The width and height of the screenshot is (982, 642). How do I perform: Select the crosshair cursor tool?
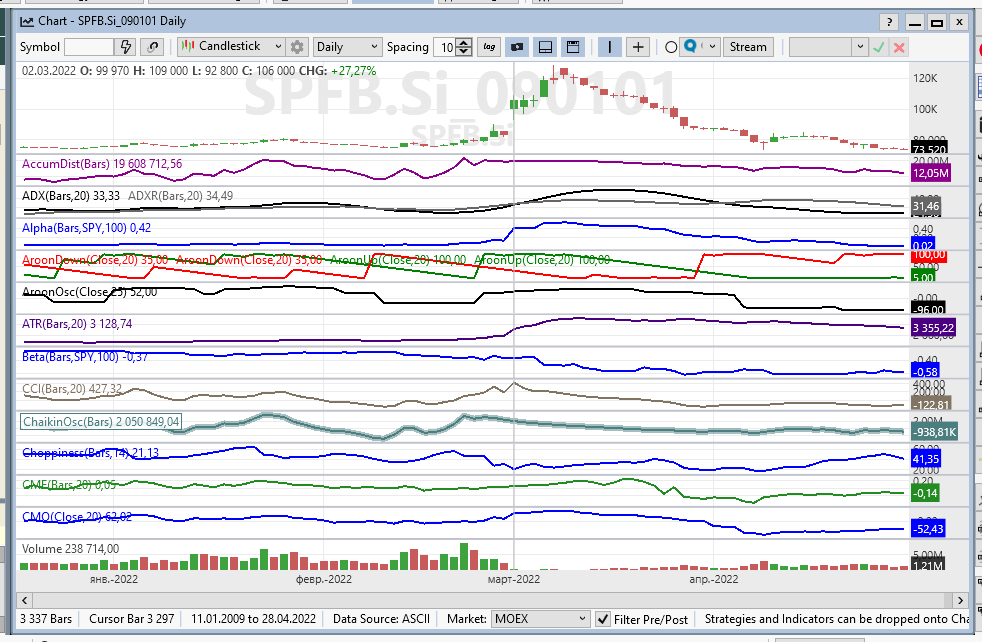click(639, 47)
